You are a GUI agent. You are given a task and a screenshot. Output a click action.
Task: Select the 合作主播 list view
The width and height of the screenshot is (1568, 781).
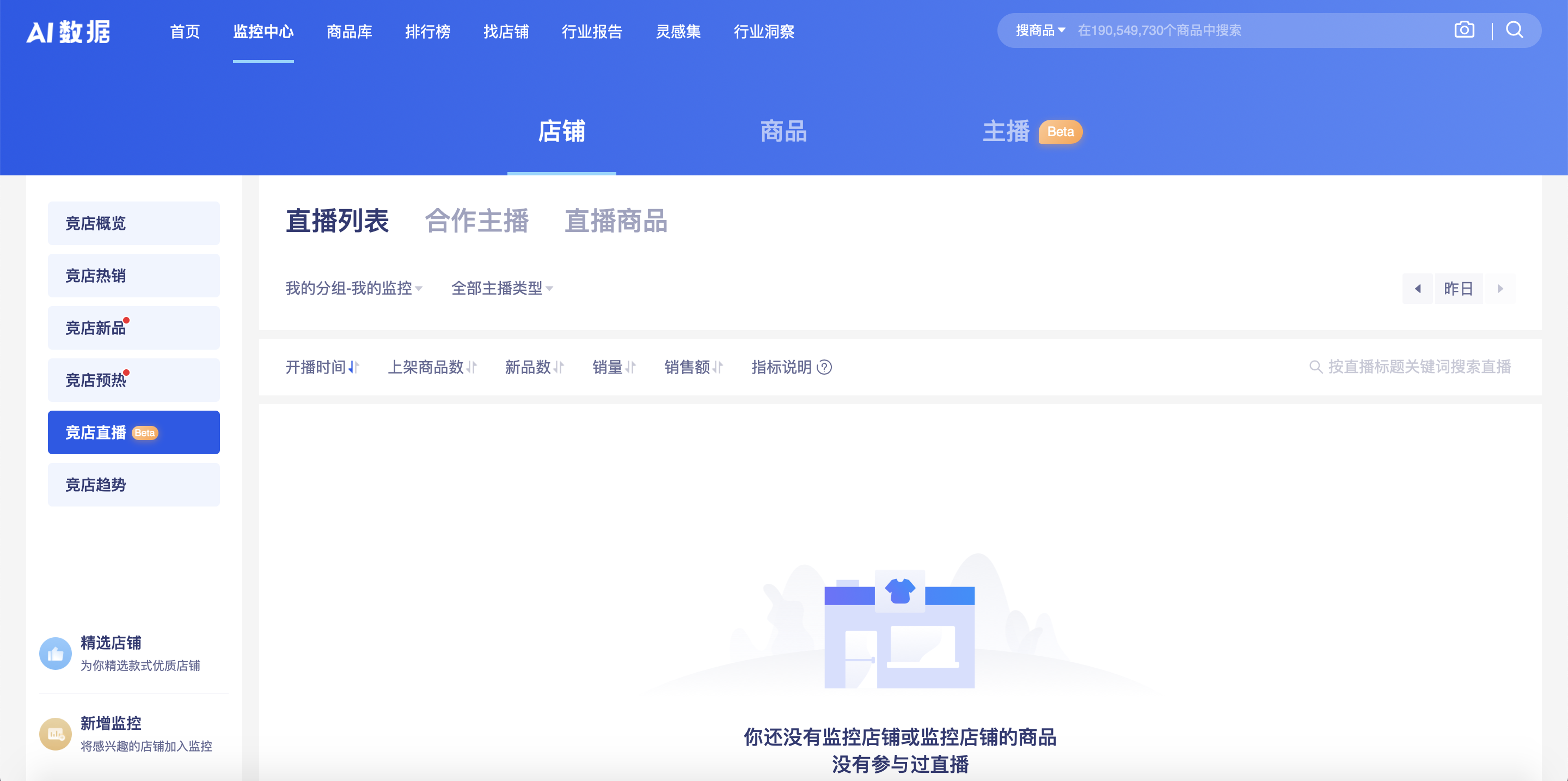tap(479, 222)
